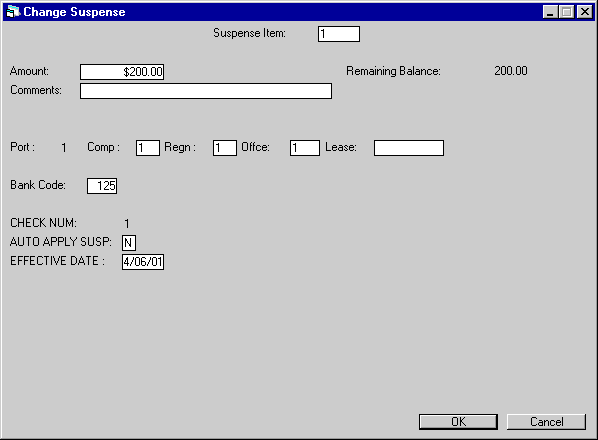Click the Change Suspense title bar icon

(x=13, y=12)
